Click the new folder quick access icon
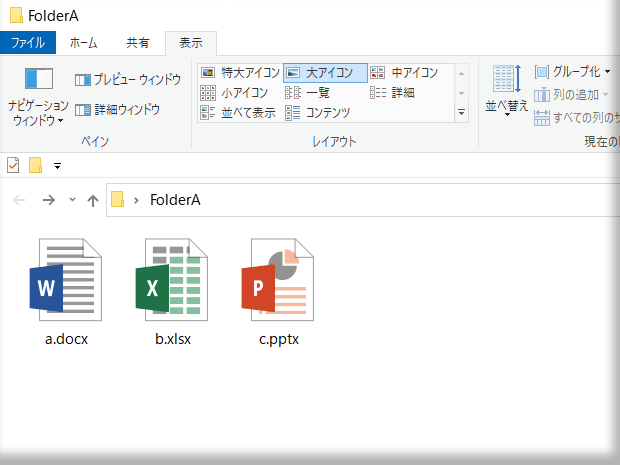 coord(35,165)
